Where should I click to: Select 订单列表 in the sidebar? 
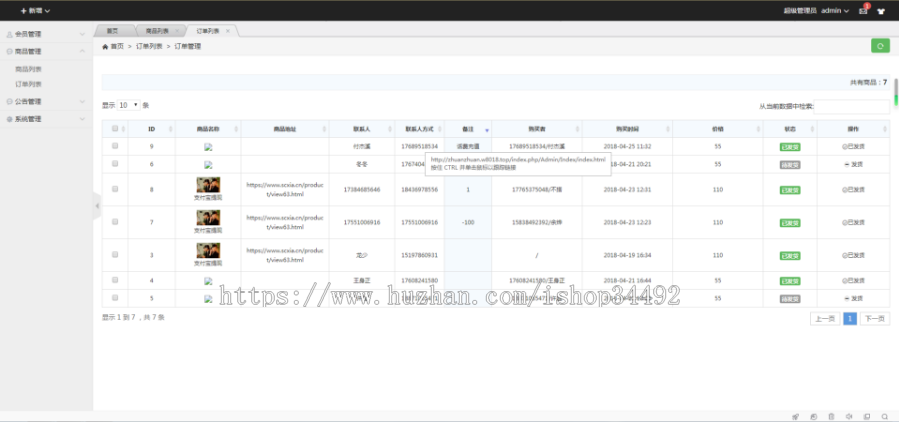tap(28, 84)
